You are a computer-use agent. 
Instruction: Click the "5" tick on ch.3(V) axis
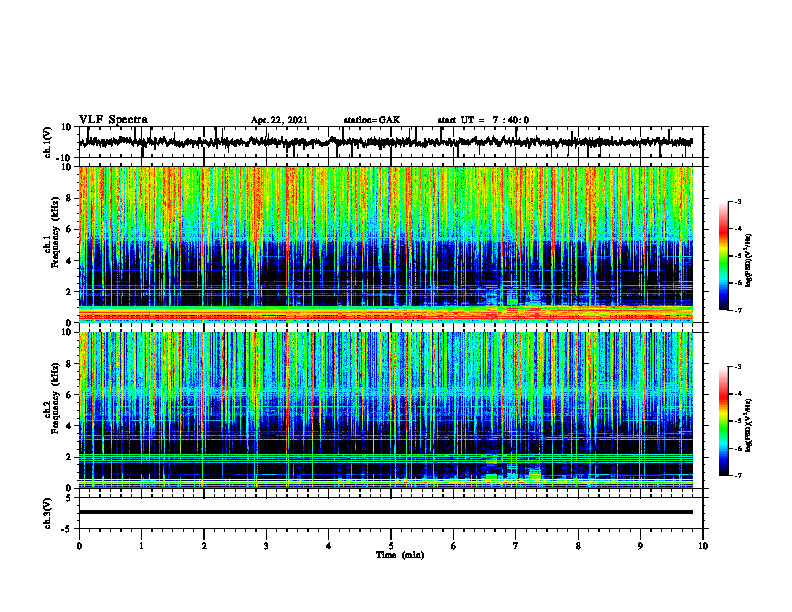pos(70,498)
